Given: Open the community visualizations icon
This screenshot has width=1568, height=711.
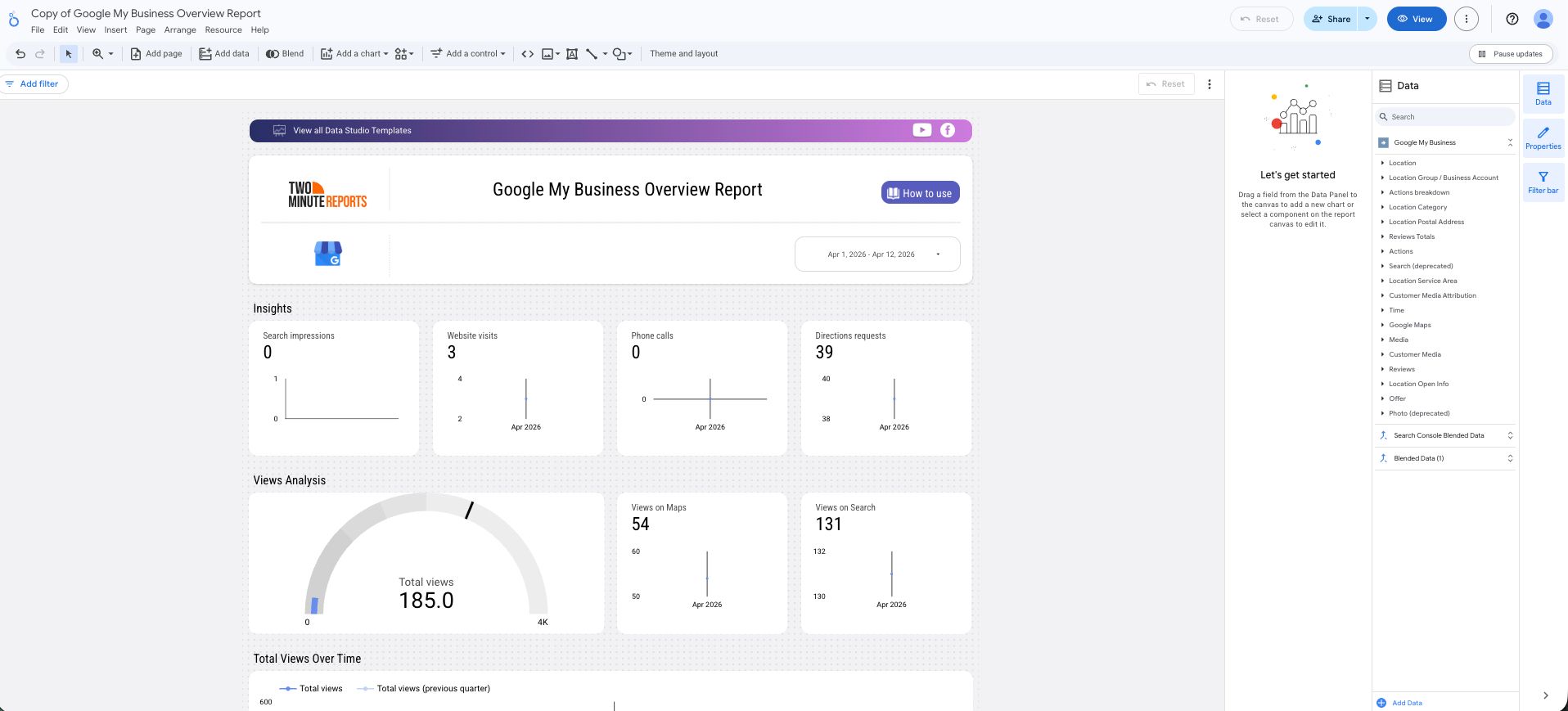Looking at the screenshot, I should [x=403, y=54].
